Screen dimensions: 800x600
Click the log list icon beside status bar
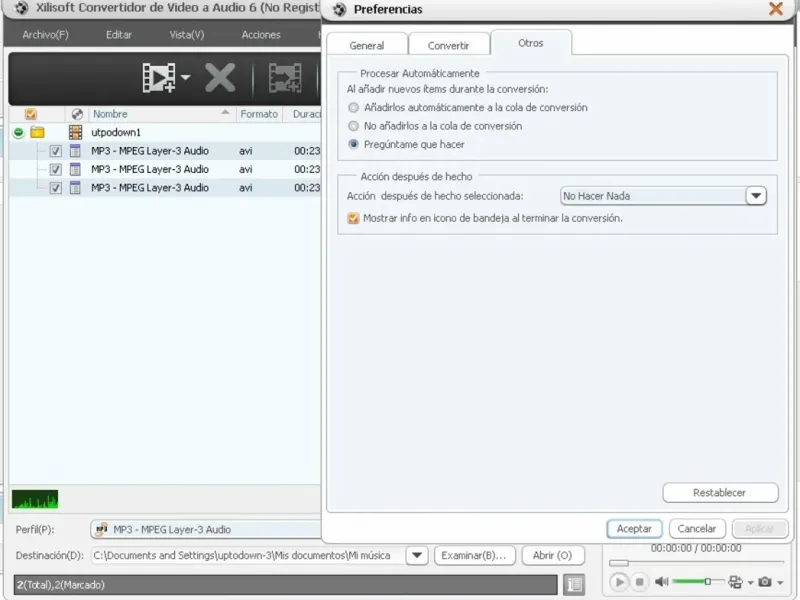(574, 585)
